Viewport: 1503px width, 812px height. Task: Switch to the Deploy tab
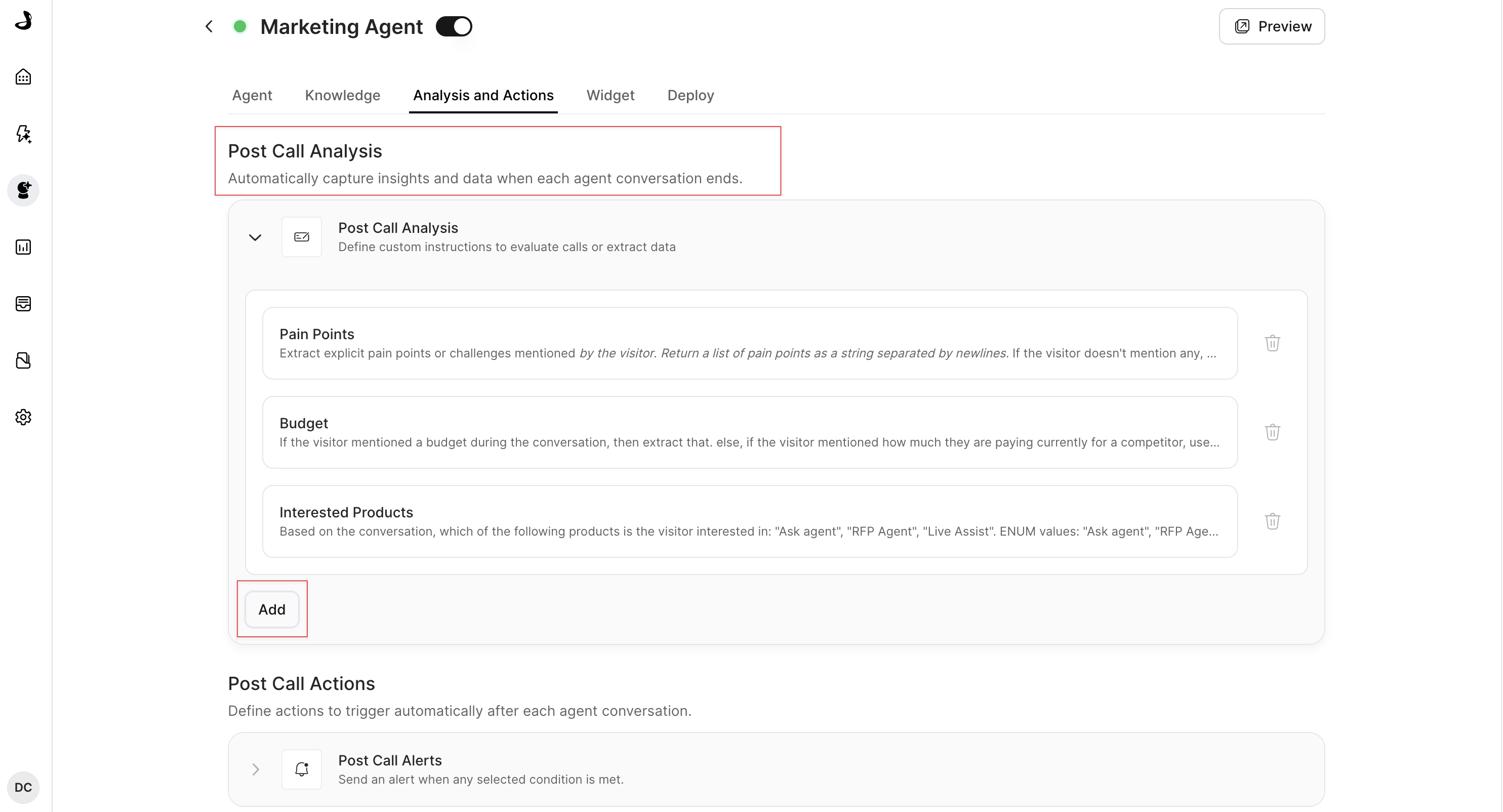pos(691,95)
